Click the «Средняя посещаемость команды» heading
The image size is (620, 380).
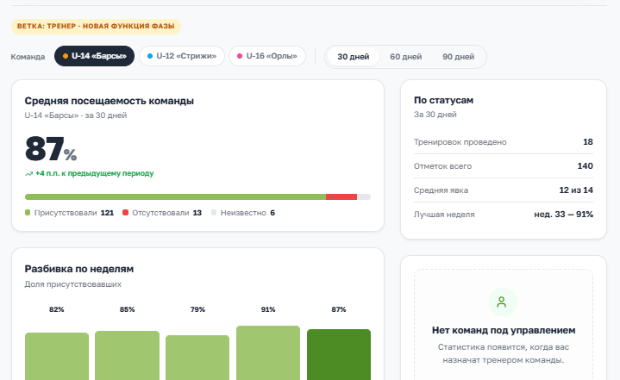tap(109, 101)
